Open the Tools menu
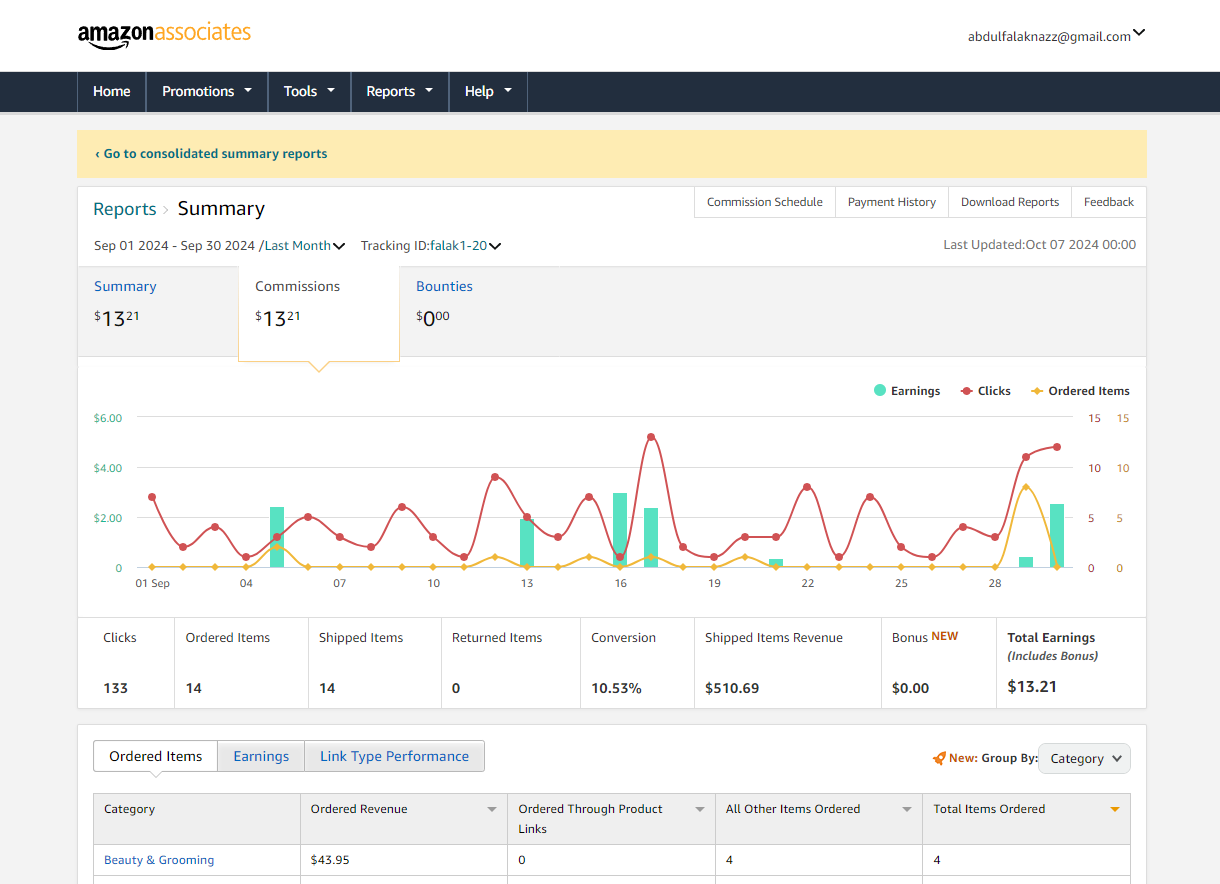The image size is (1220, 884). coord(309,91)
